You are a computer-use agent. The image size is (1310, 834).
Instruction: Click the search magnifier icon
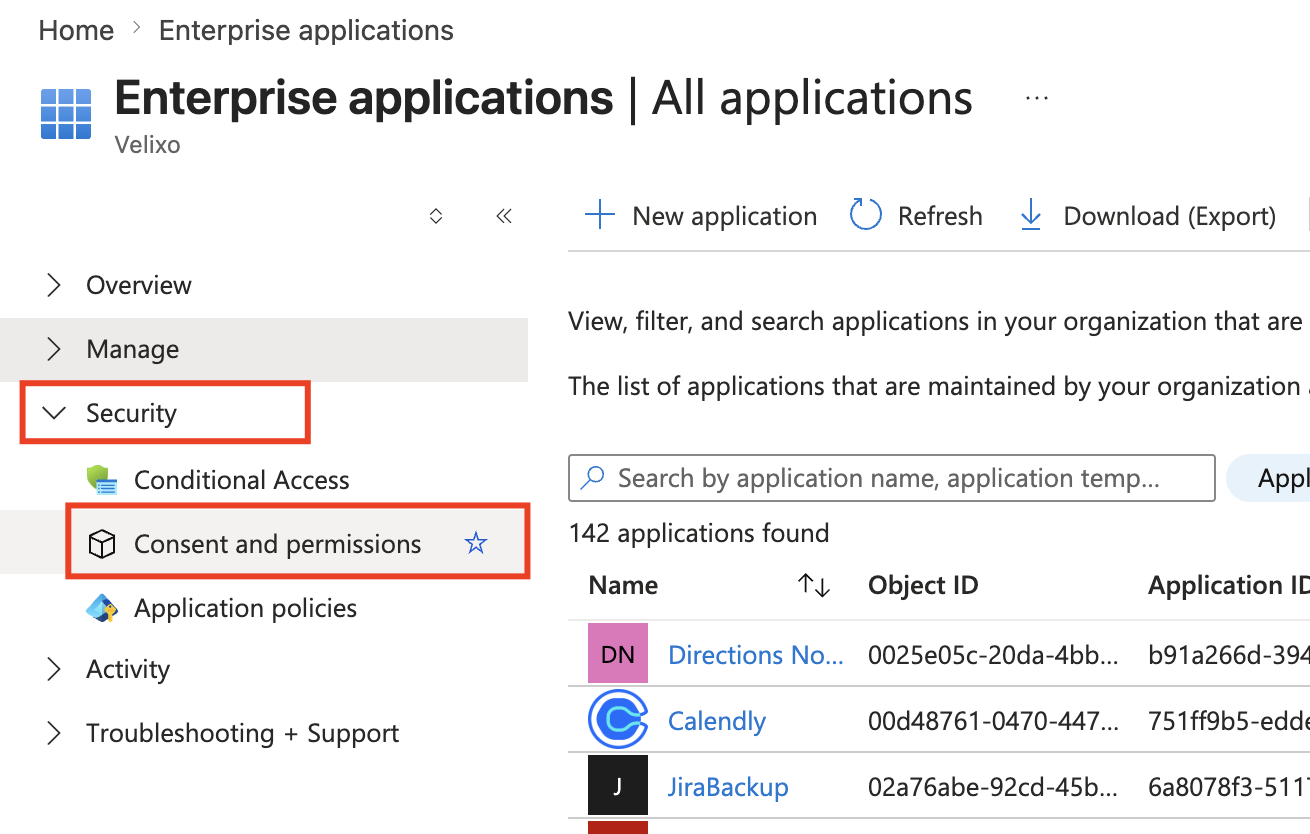593,478
